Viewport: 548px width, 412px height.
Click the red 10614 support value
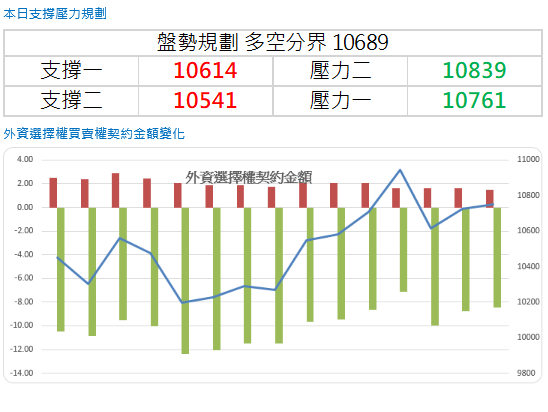[x=206, y=71]
